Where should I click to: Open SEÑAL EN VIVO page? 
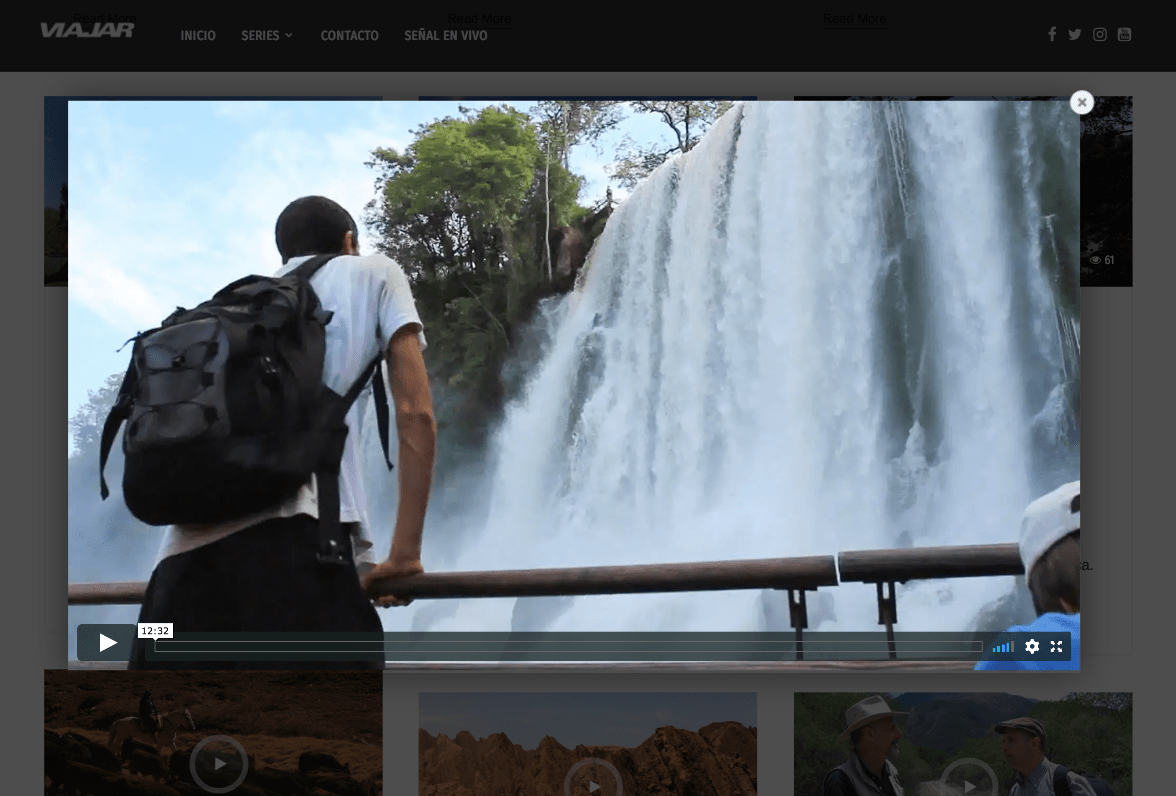445,36
